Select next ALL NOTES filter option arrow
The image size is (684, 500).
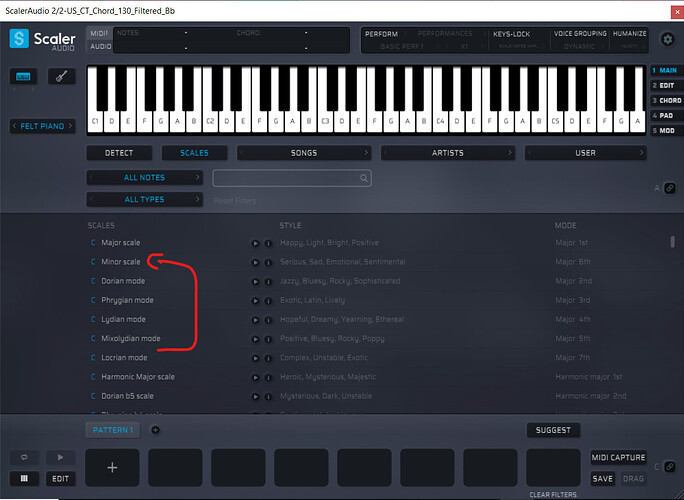[197, 177]
